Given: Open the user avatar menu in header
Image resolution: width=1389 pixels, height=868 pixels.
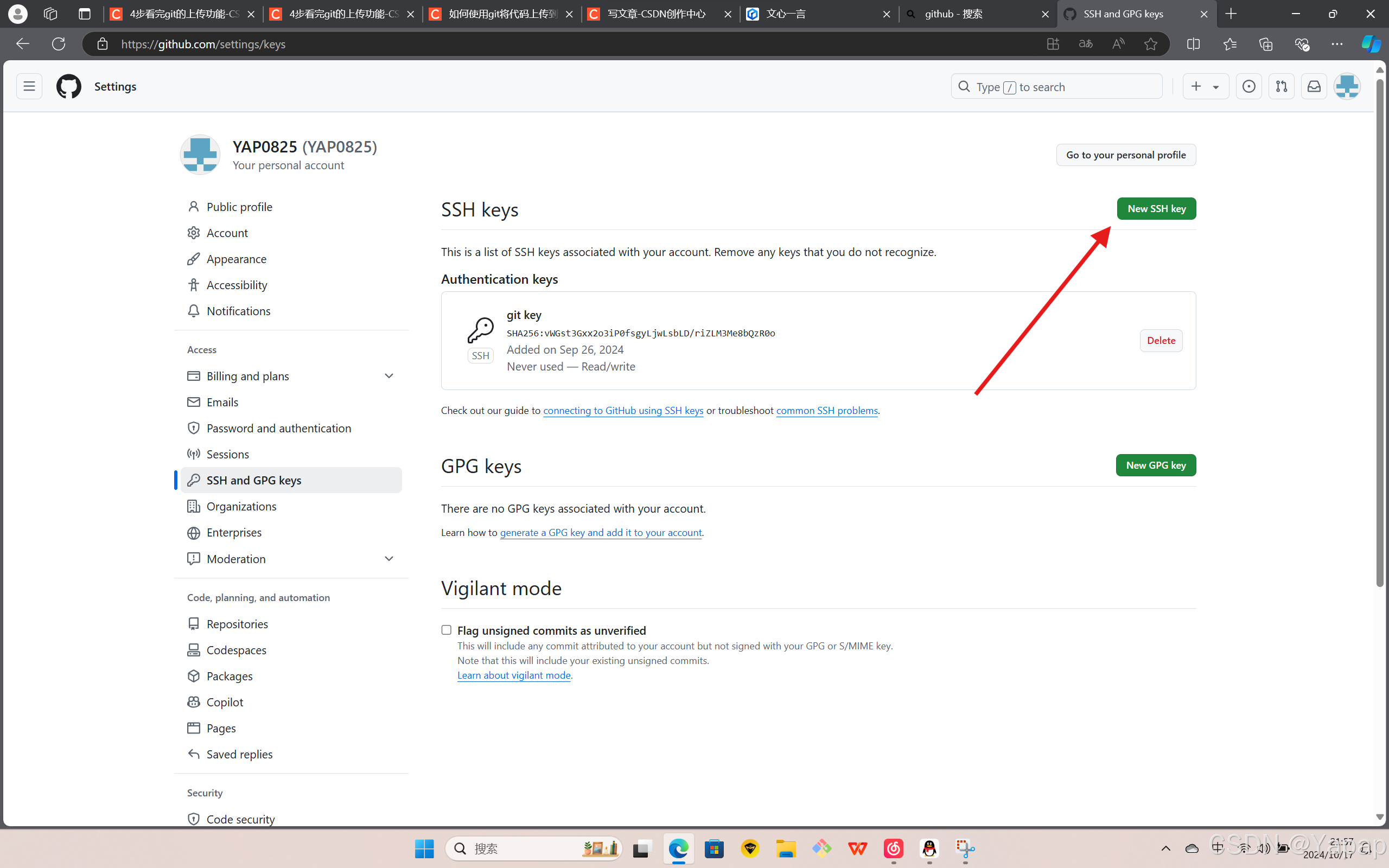Looking at the screenshot, I should click(x=1347, y=87).
